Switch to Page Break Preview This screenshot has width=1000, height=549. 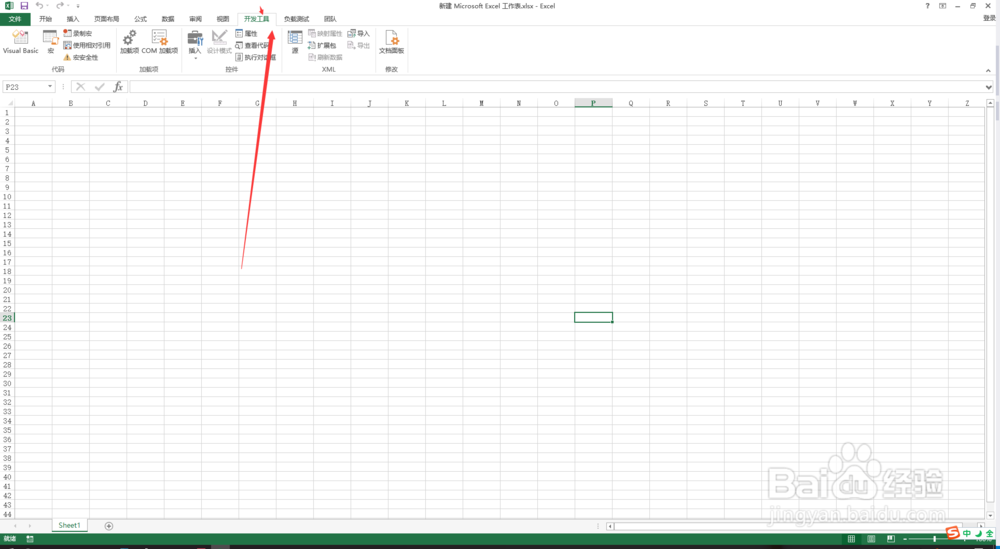[x=891, y=539]
